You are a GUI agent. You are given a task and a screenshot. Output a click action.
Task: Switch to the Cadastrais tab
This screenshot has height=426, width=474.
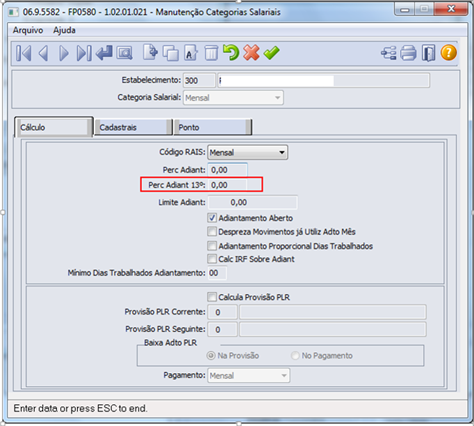[133, 127]
